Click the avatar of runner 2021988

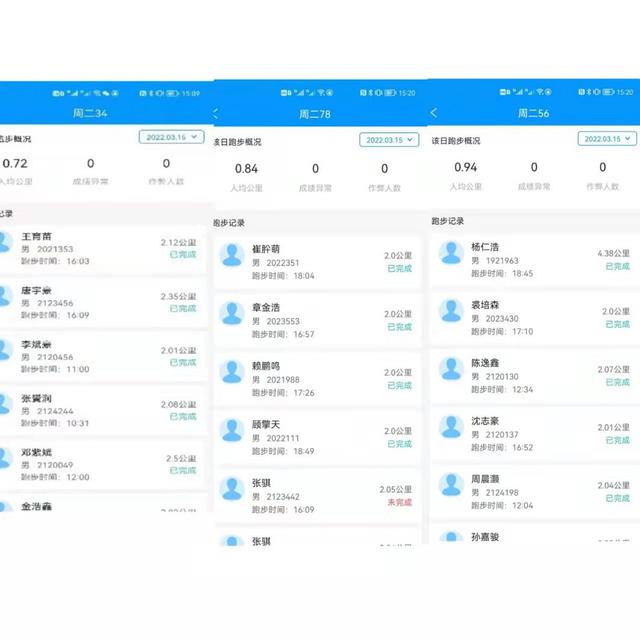pyautogui.click(x=232, y=372)
